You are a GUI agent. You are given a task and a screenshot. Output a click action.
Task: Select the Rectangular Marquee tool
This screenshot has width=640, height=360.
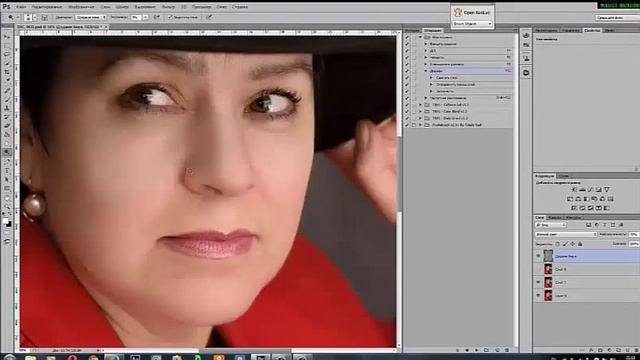tap(7, 46)
